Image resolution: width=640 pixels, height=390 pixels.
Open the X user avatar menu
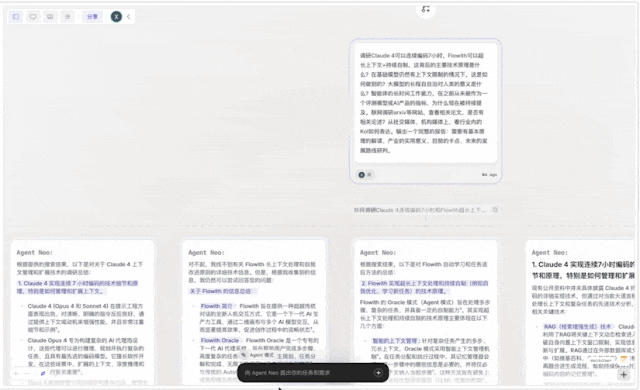click(x=116, y=17)
